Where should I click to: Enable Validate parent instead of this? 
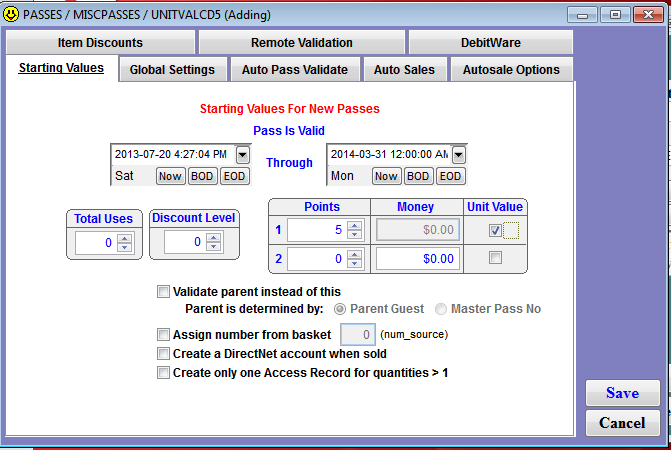(x=163, y=292)
